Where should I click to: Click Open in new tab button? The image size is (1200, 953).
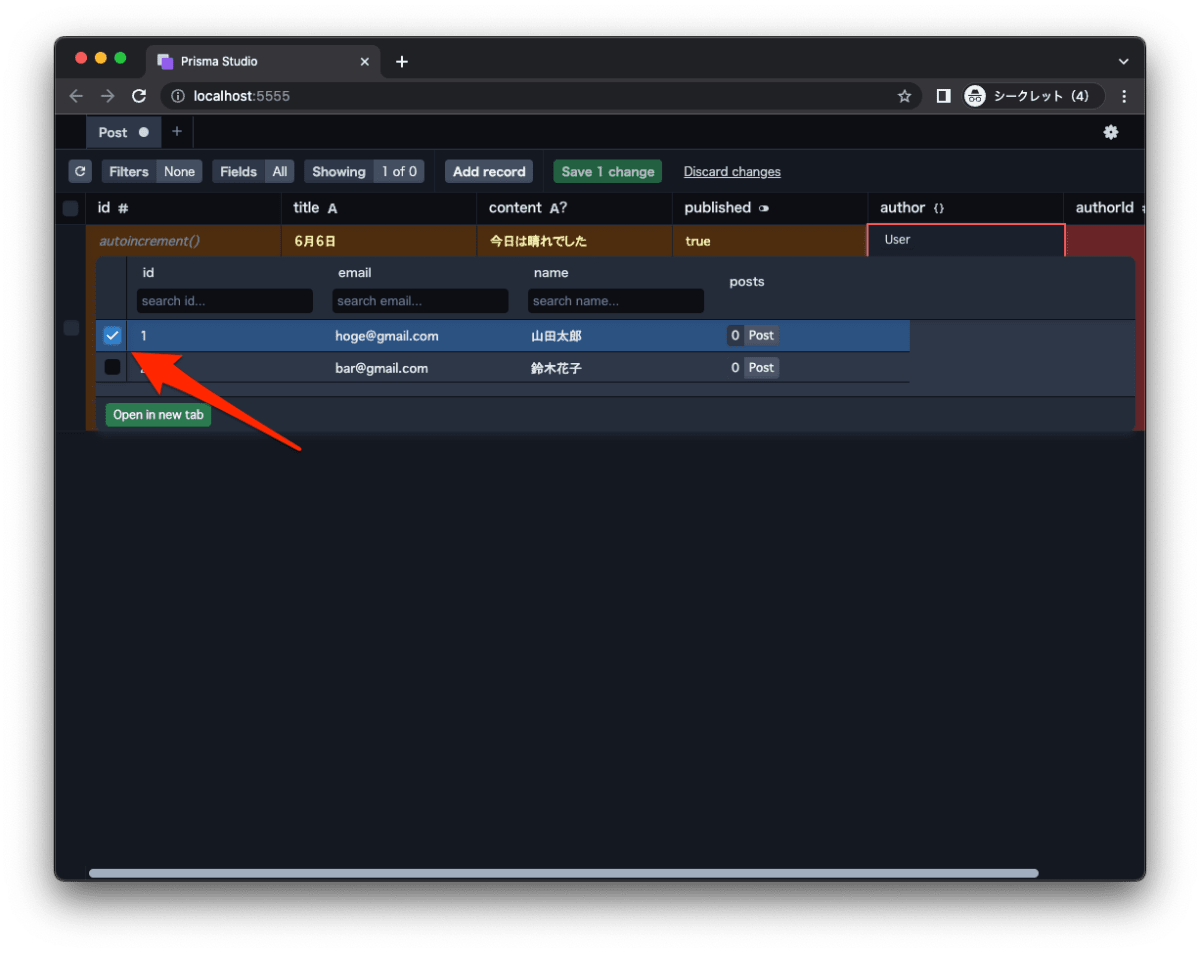159,415
